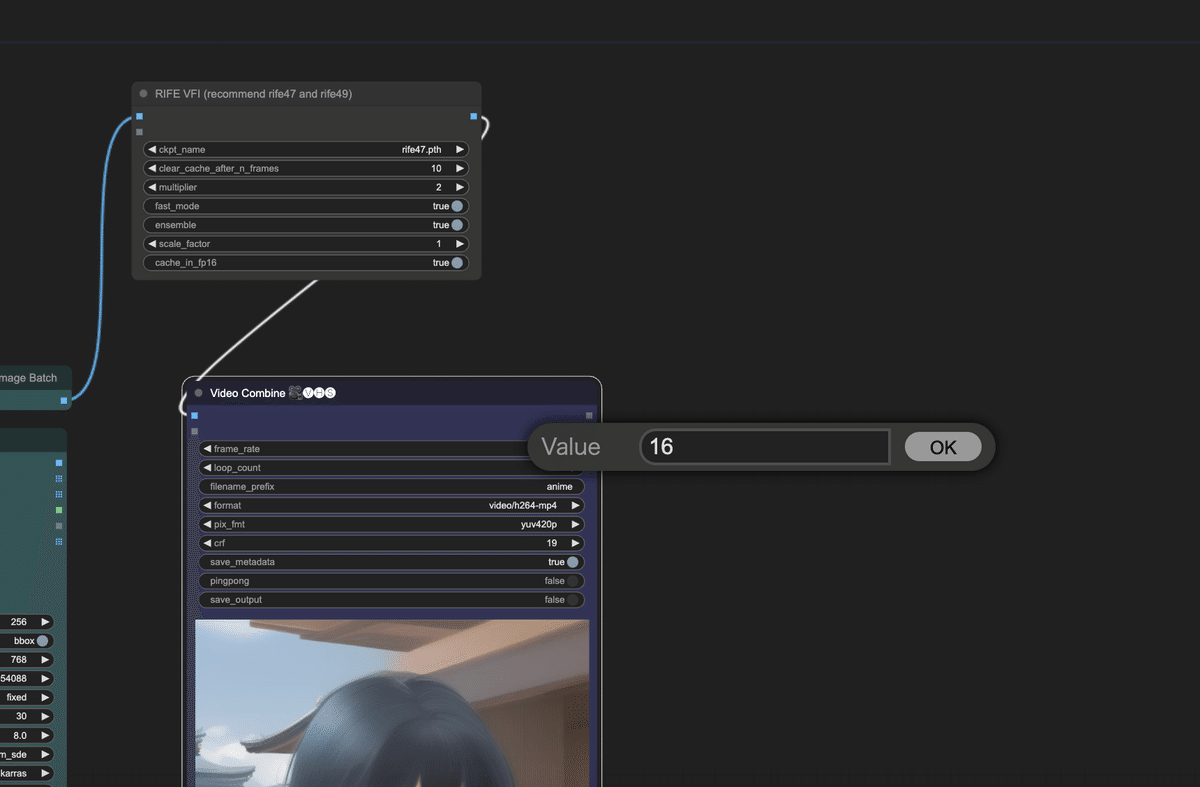This screenshot has width=1200, height=787.
Task: Click the blue input port on the RIFE VFI node
Action: pos(139,116)
